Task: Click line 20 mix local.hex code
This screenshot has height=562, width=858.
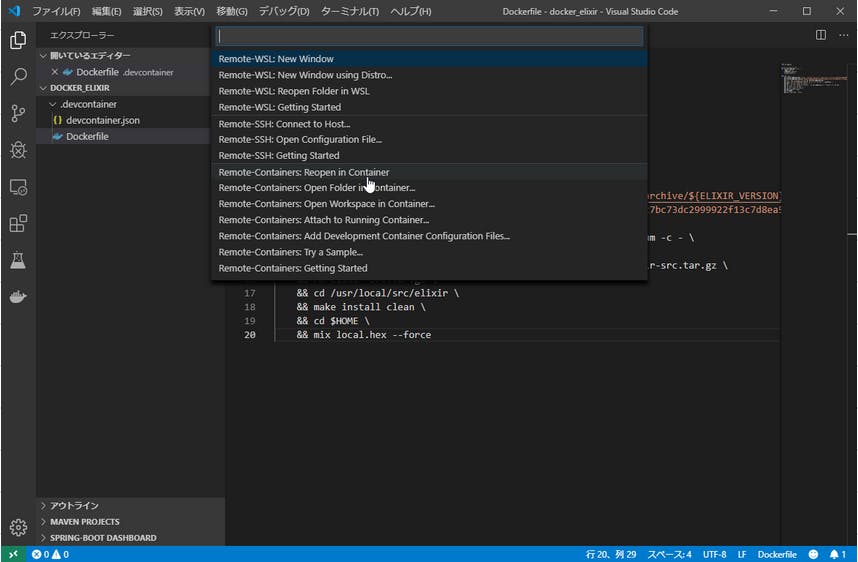Action: 364,335
